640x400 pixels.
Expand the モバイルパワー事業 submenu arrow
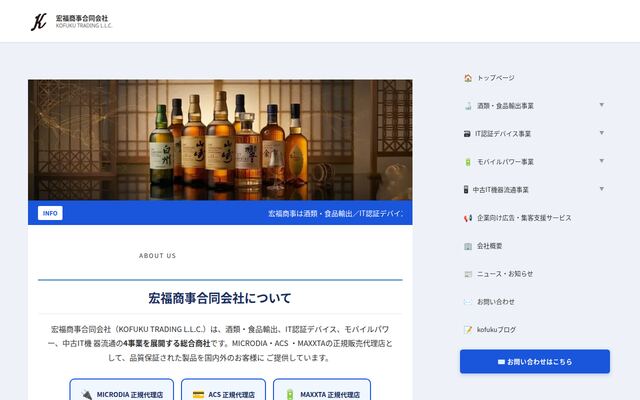pos(602,161)
